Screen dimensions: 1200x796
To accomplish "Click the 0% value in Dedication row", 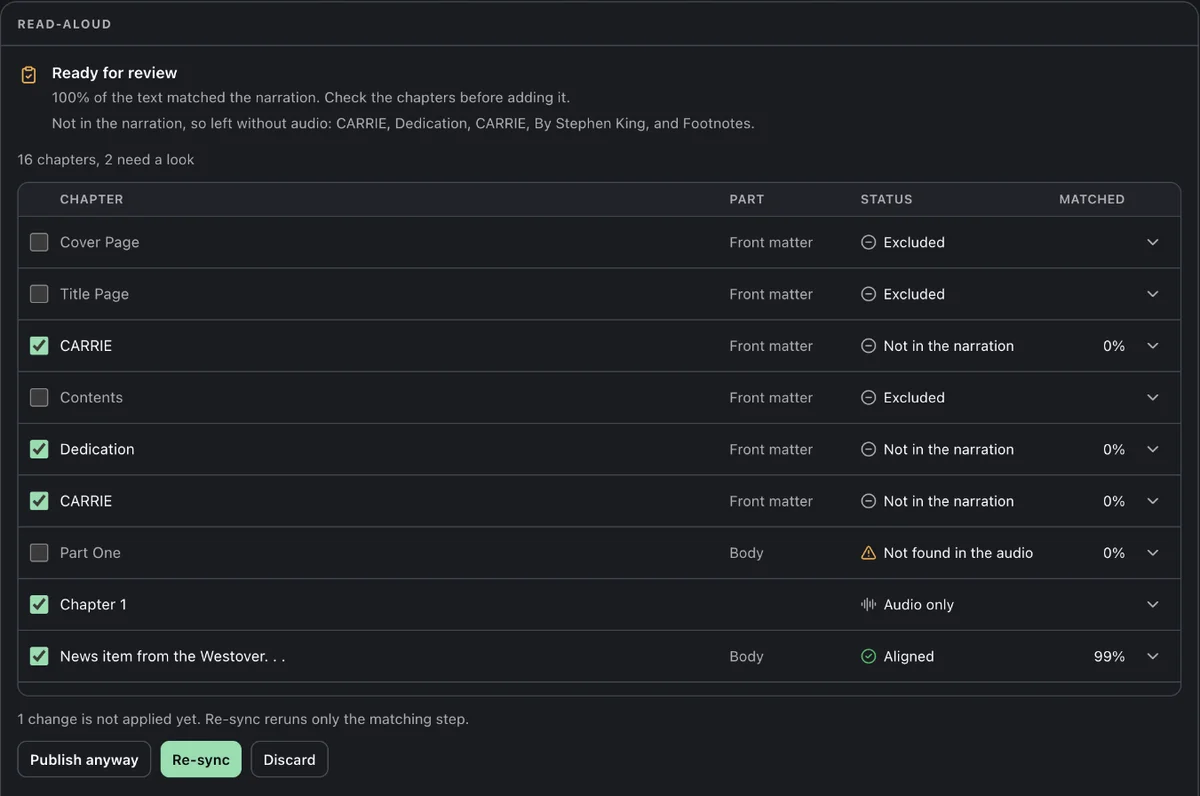I will pyautogui.click(x=1114, y=449).
